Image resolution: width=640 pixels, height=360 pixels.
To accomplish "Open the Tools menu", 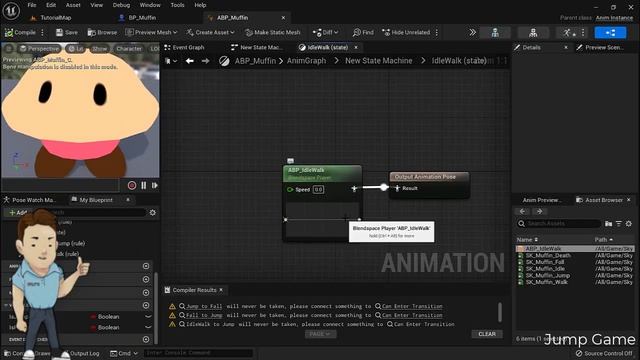I will click(x=177, y=5).
